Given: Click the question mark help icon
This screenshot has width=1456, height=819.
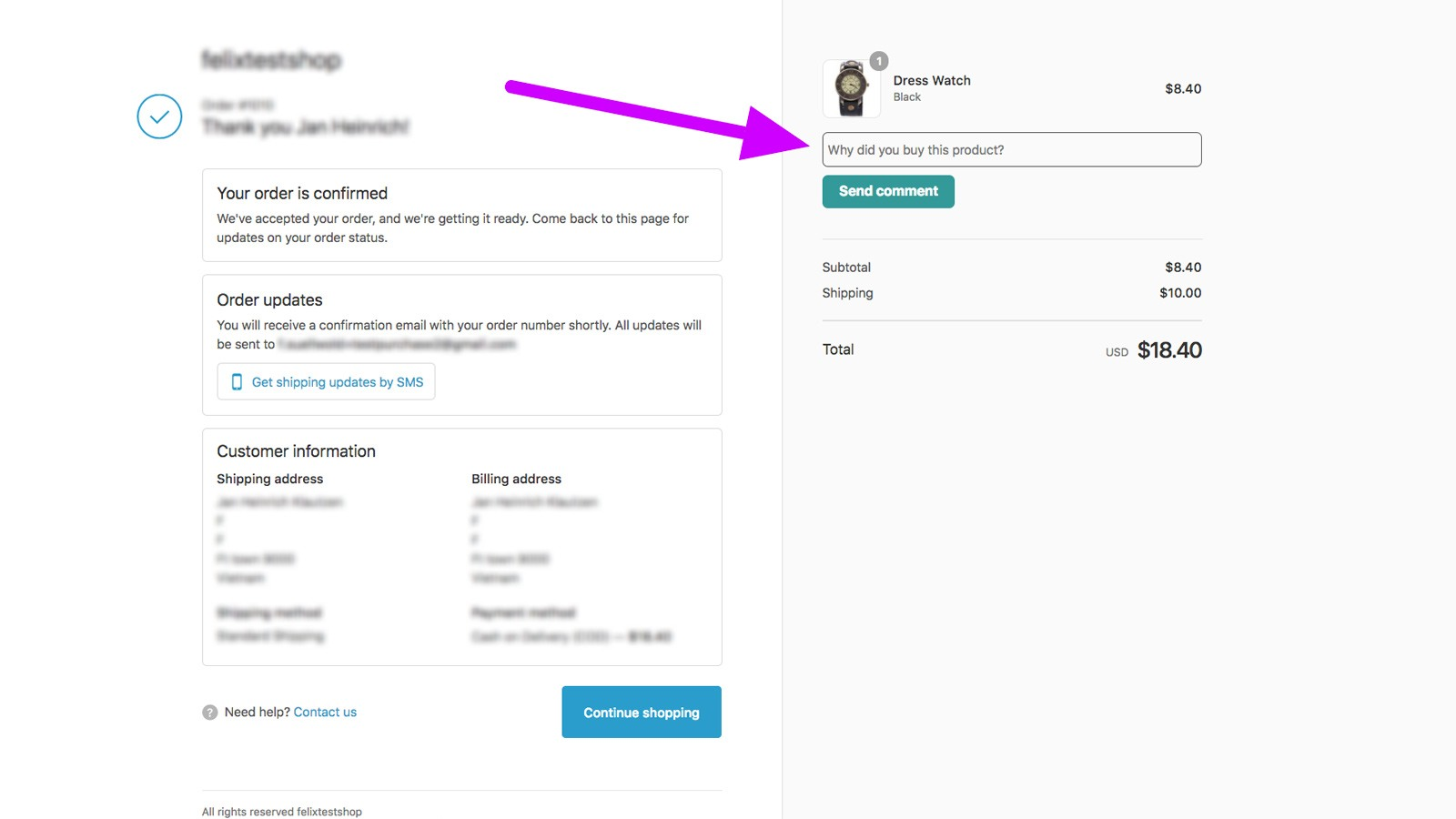Looking at the screenshot, I should coord(210,713).
